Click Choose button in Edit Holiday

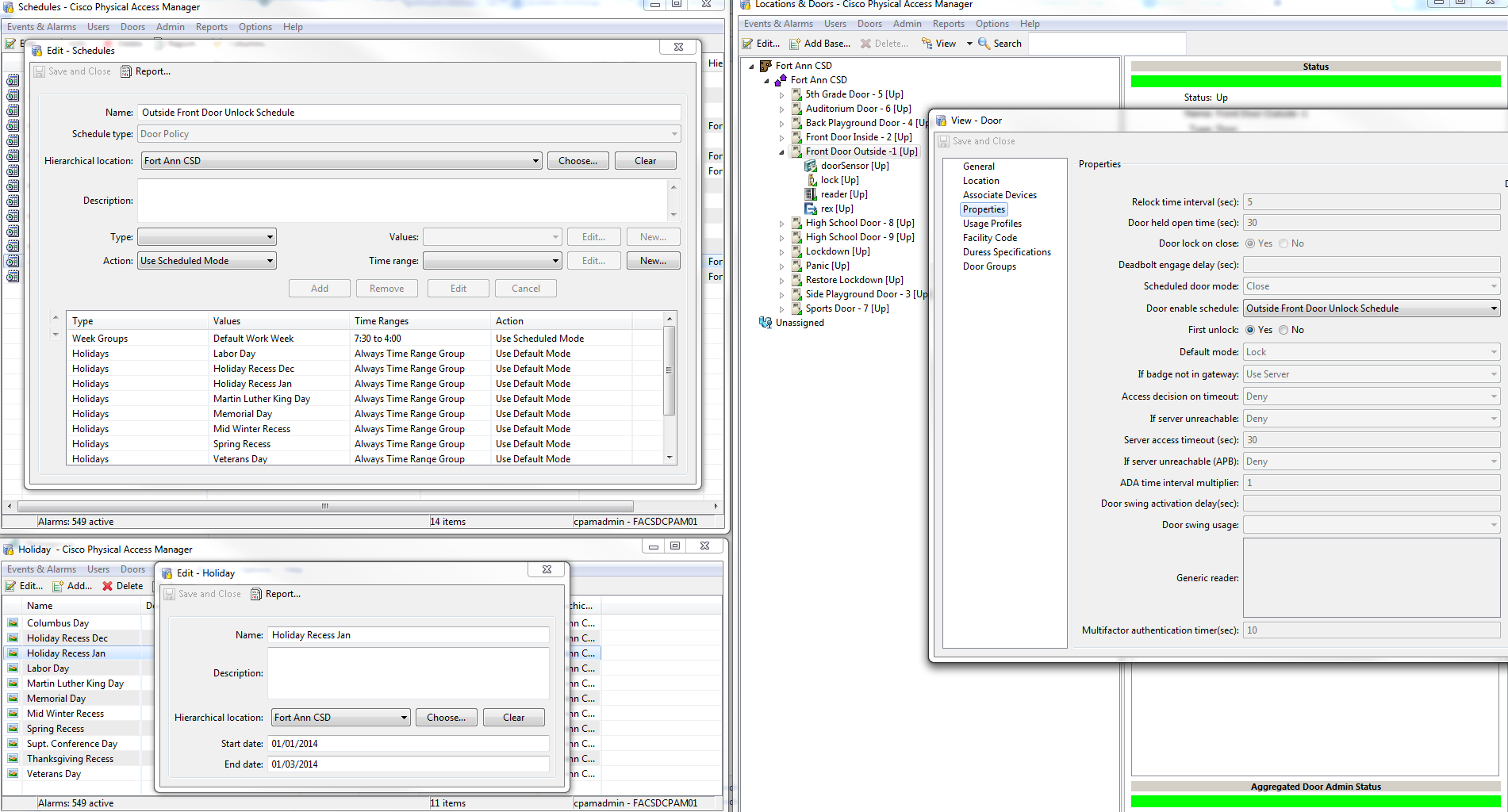tap(447, 718)
